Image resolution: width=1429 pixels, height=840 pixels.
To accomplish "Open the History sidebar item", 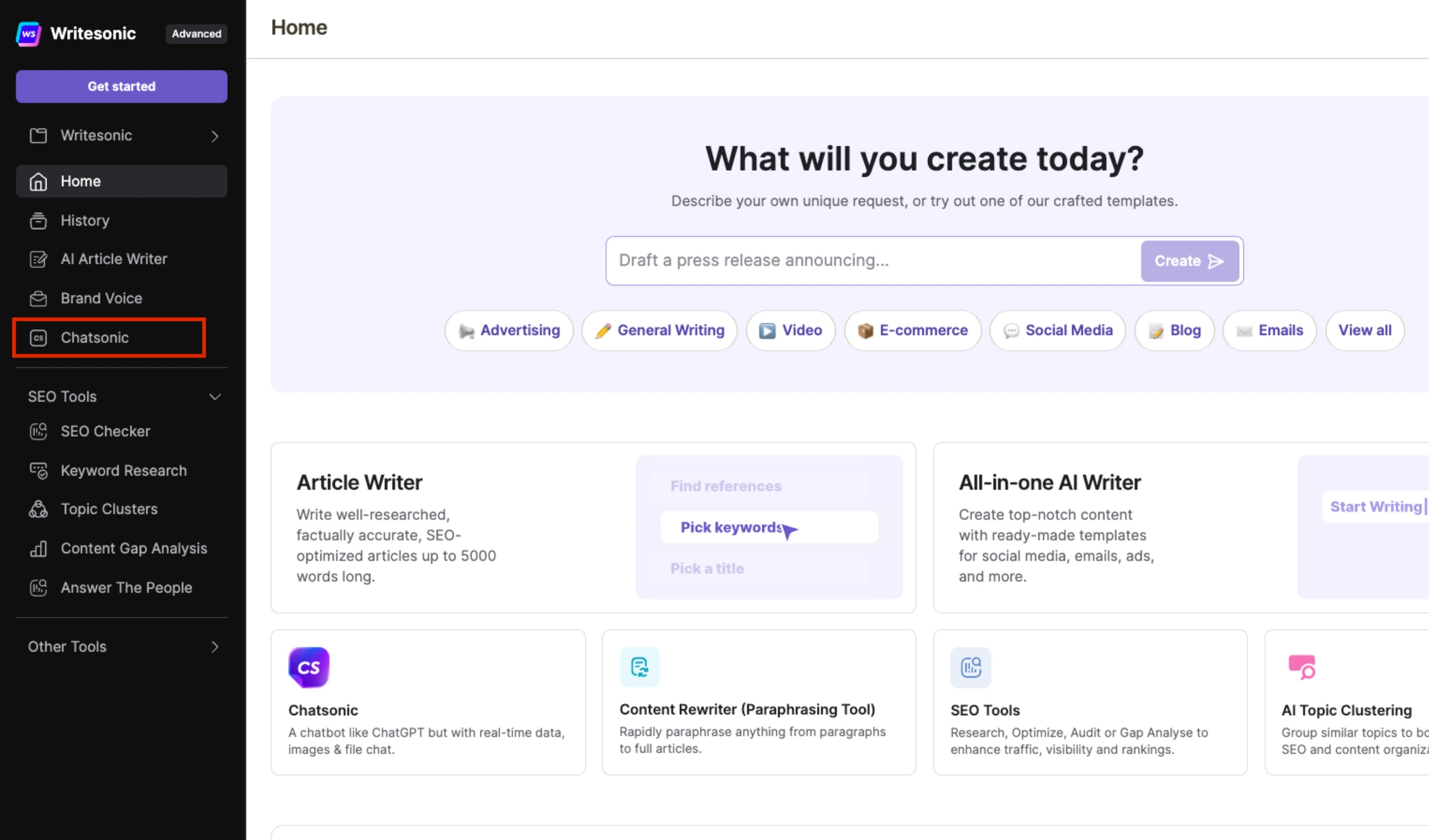I will point(85,220).
